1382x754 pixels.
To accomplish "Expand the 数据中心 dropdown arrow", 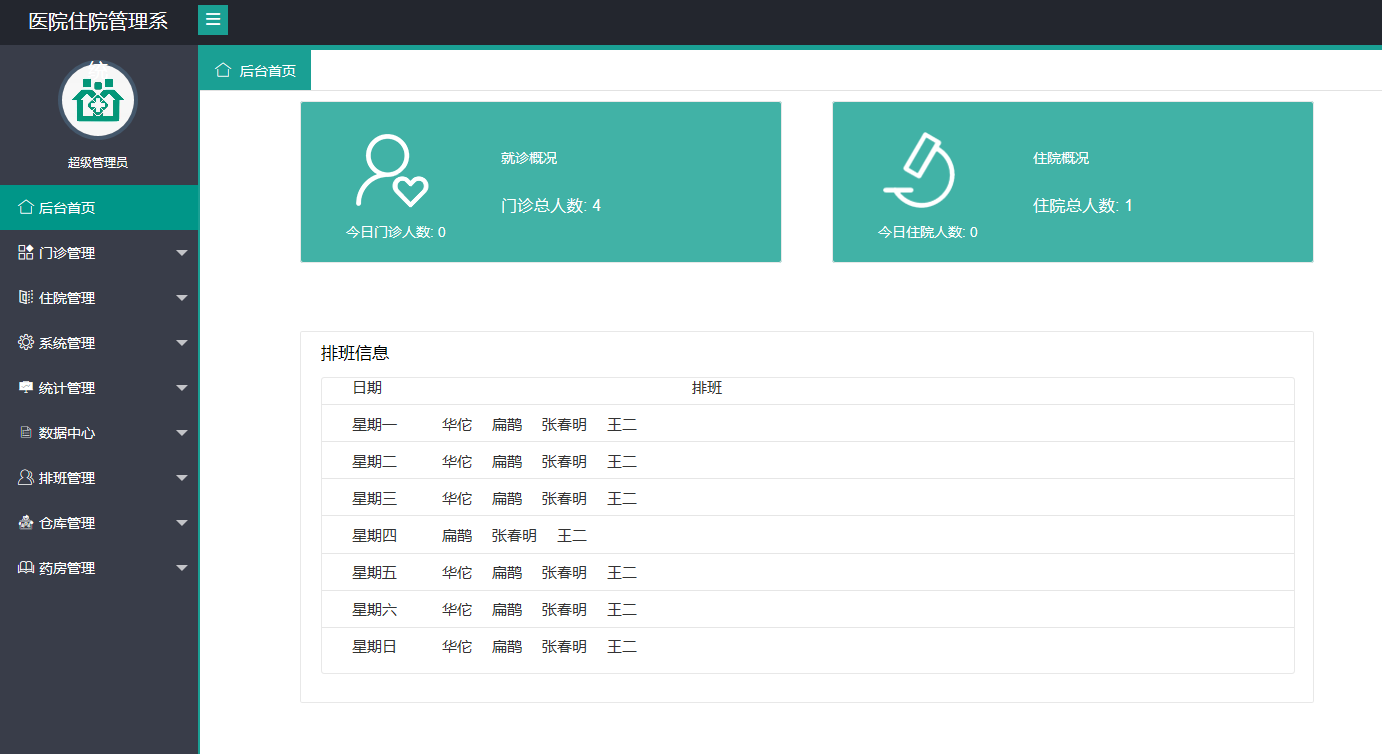I will (182, 433).
